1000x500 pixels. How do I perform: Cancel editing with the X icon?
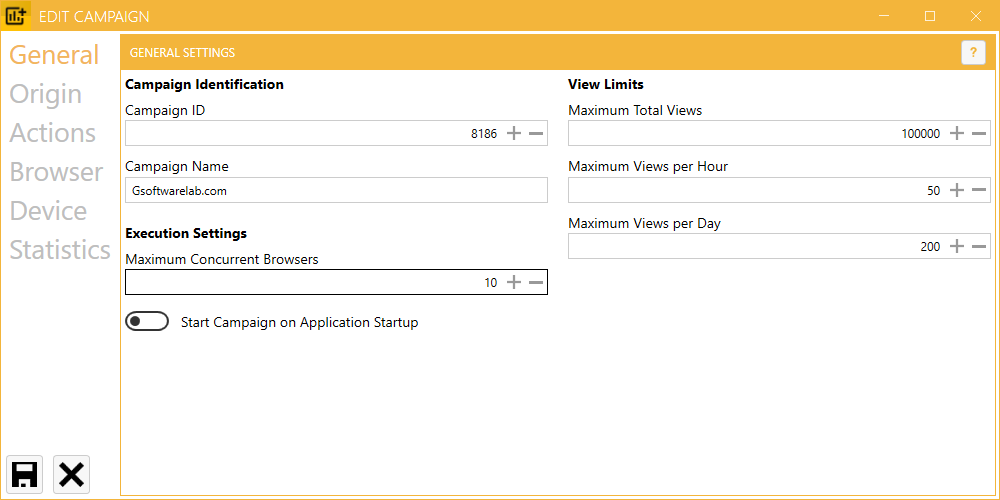(x=71, y=475)
